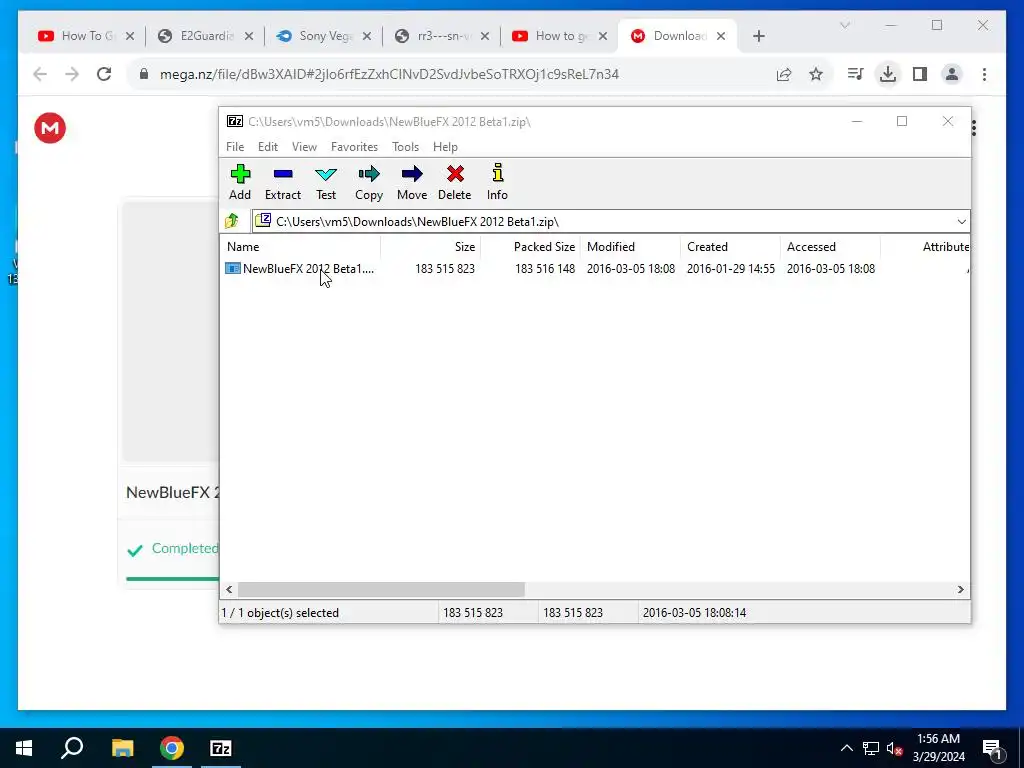1024x768 pixels.
Task: Open Chrome downloads icon
Action: coord(888,74)
